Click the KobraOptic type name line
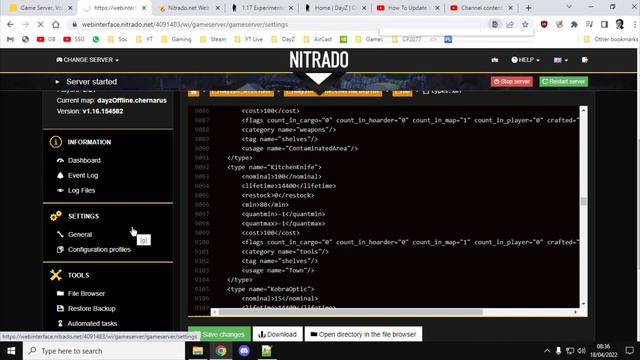 click(271, 289)
